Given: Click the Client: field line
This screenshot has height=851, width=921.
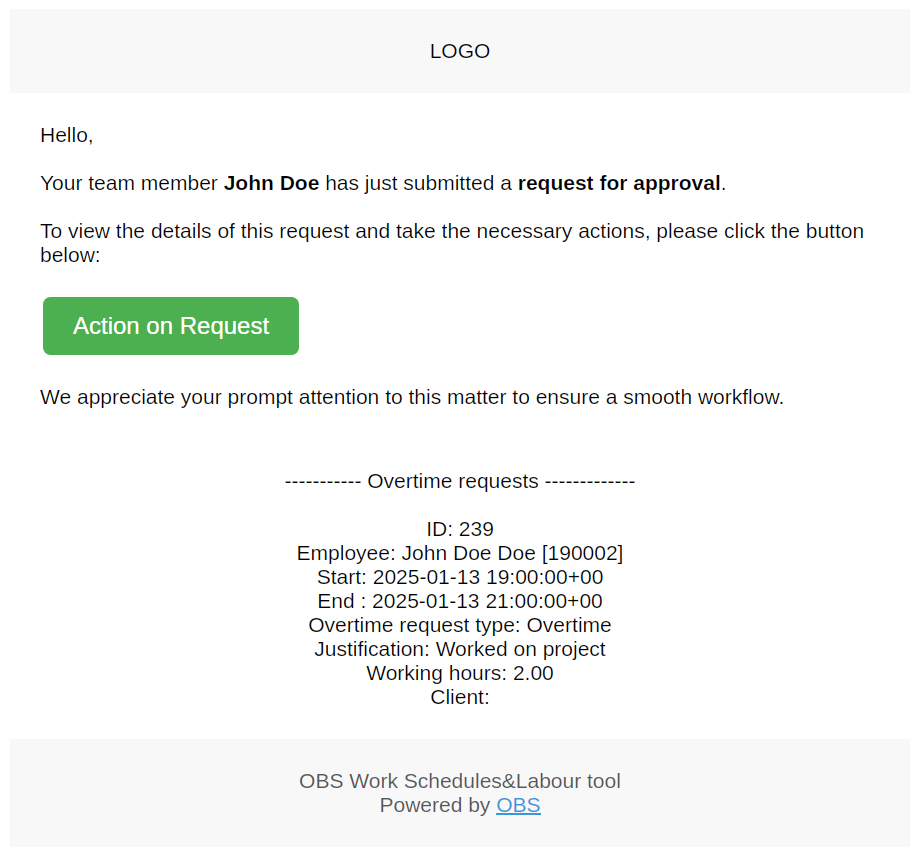Looking at the screenshot, I should (460, 697).
